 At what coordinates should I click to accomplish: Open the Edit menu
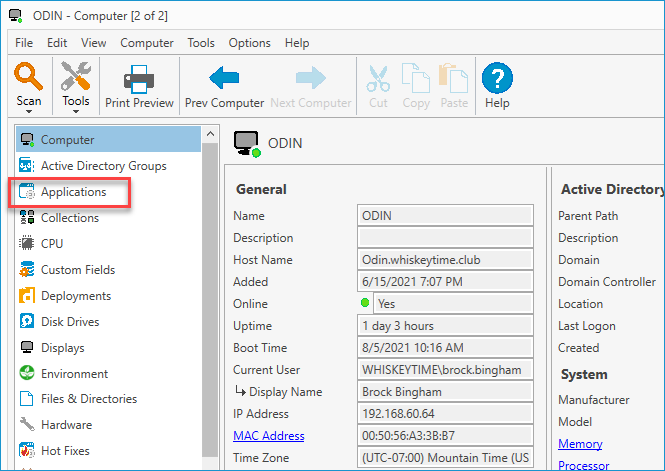(57, 43)
